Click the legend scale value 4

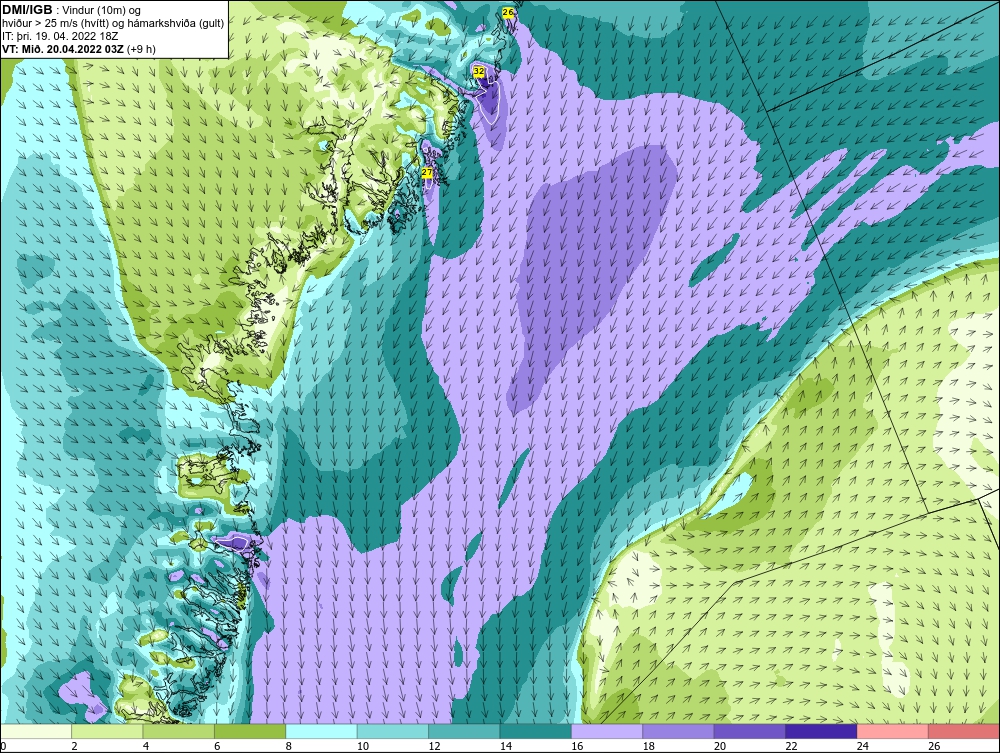click(x=146, y=746)
